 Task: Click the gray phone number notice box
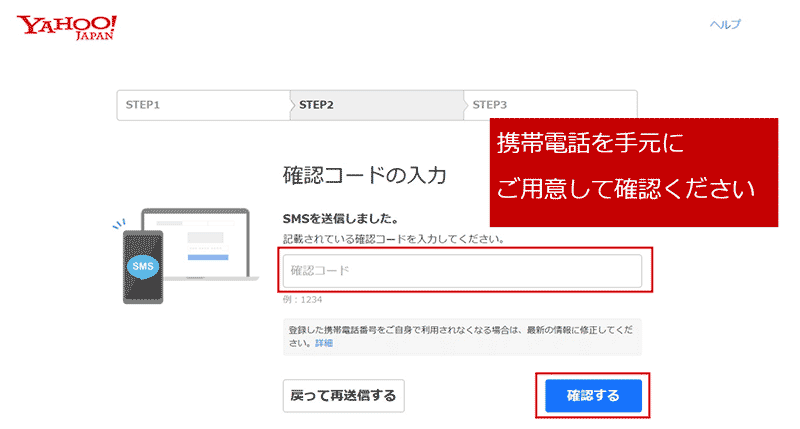point(461,336)
